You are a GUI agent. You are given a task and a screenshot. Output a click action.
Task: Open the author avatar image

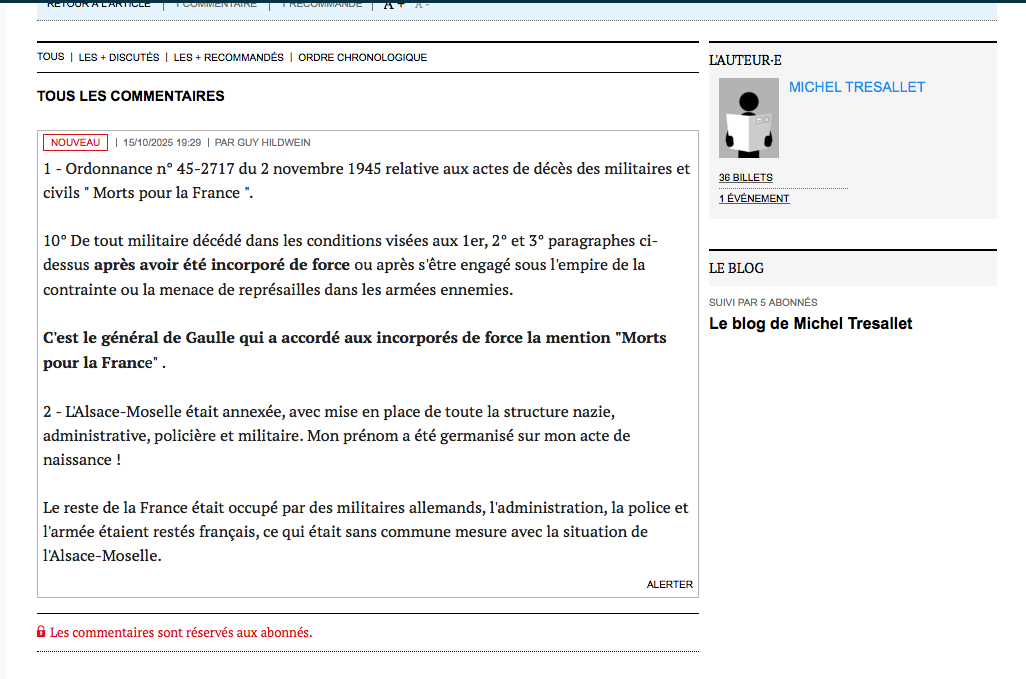(x=749, y=118)
